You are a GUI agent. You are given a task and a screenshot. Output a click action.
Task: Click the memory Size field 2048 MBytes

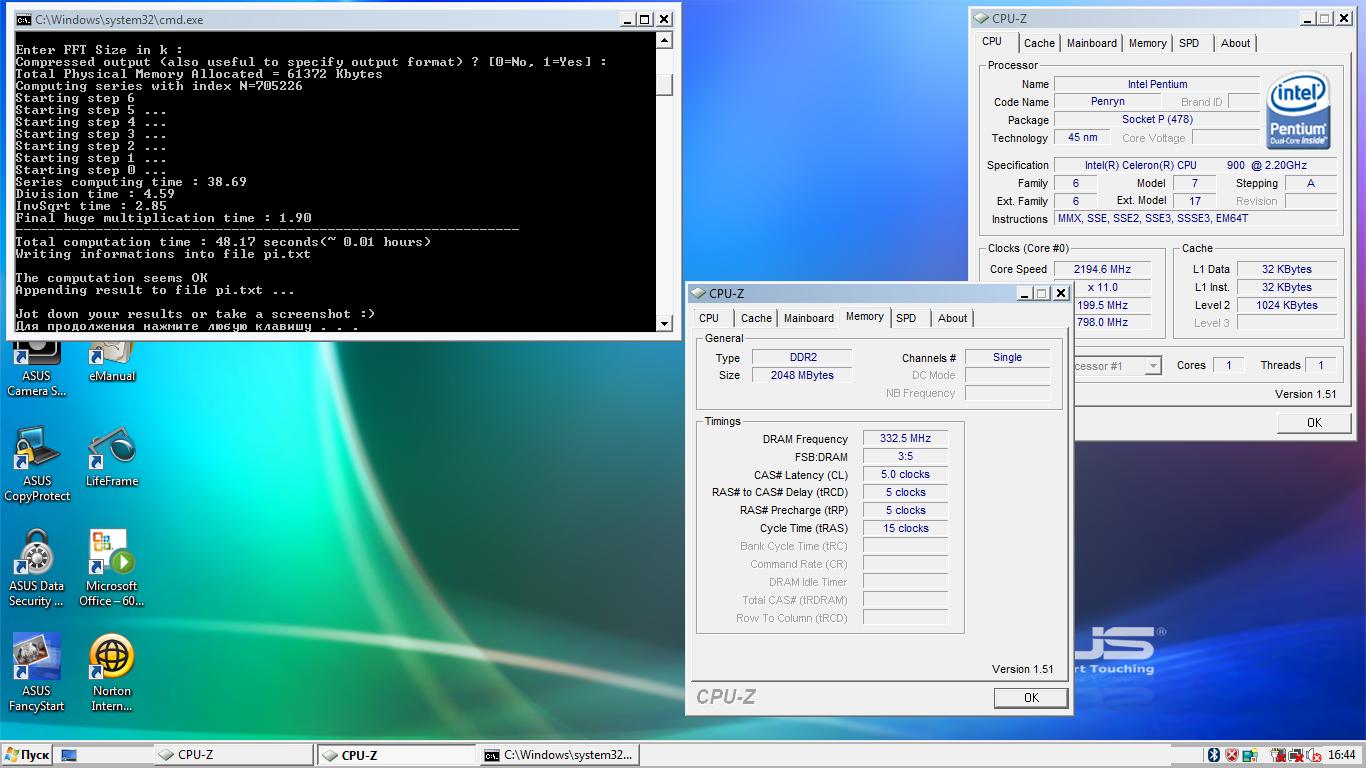tap(802, 375)
